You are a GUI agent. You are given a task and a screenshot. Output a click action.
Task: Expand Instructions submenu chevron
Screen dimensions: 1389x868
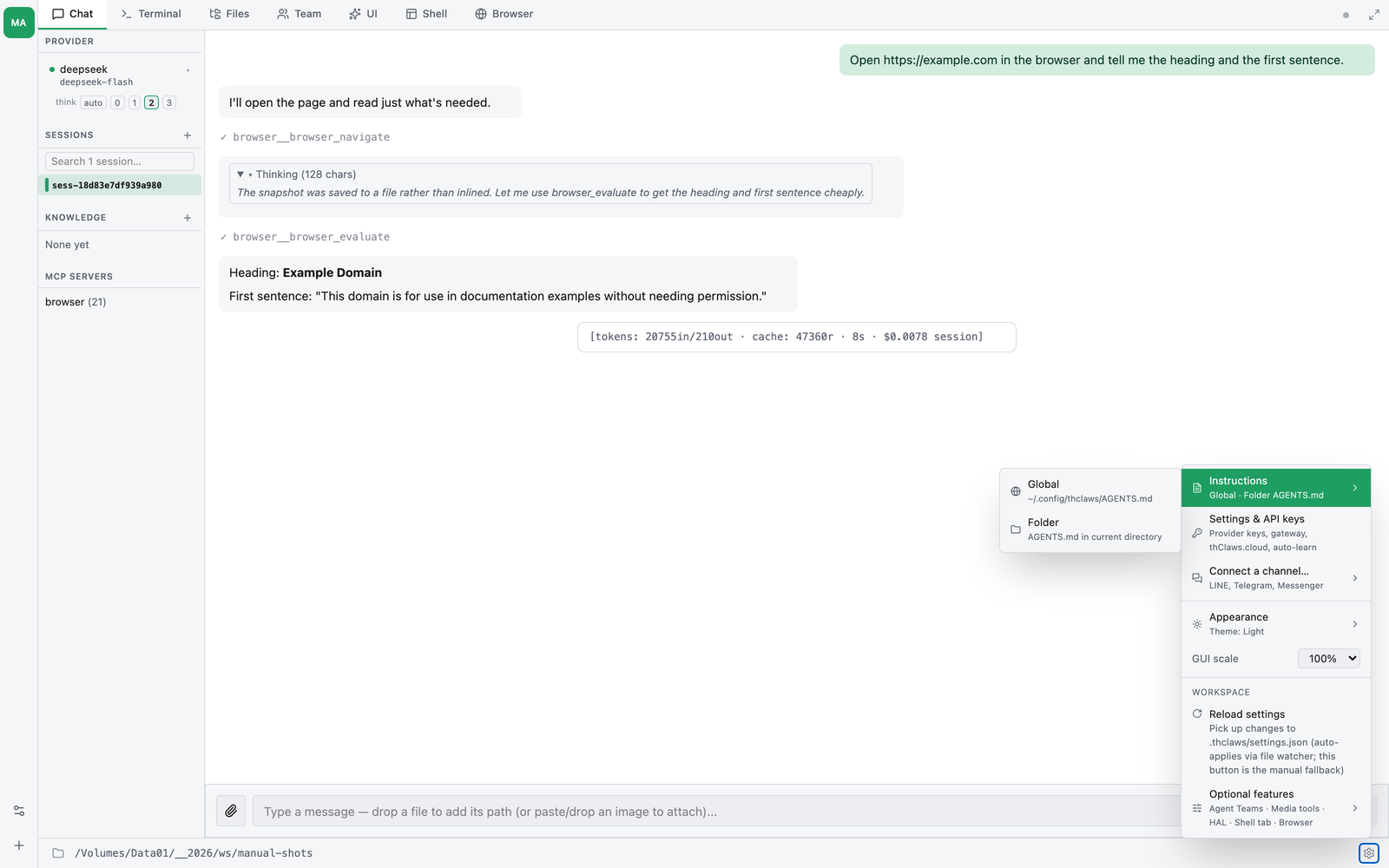coord(1355,488)
